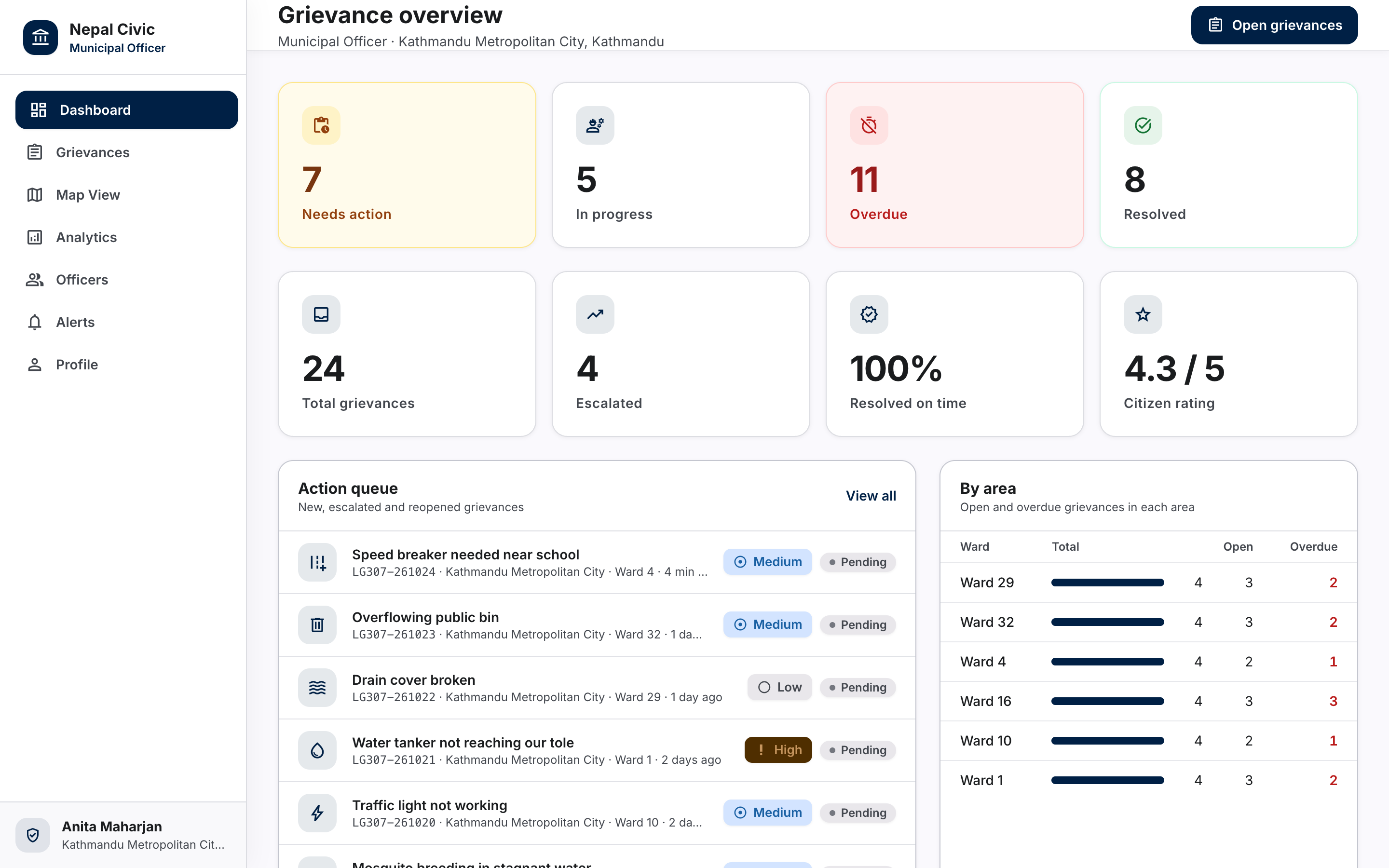Click the Alerts bell icon in sidebar
The width and height of the screenshot is (1389, 868).
(x=35, y=322)
